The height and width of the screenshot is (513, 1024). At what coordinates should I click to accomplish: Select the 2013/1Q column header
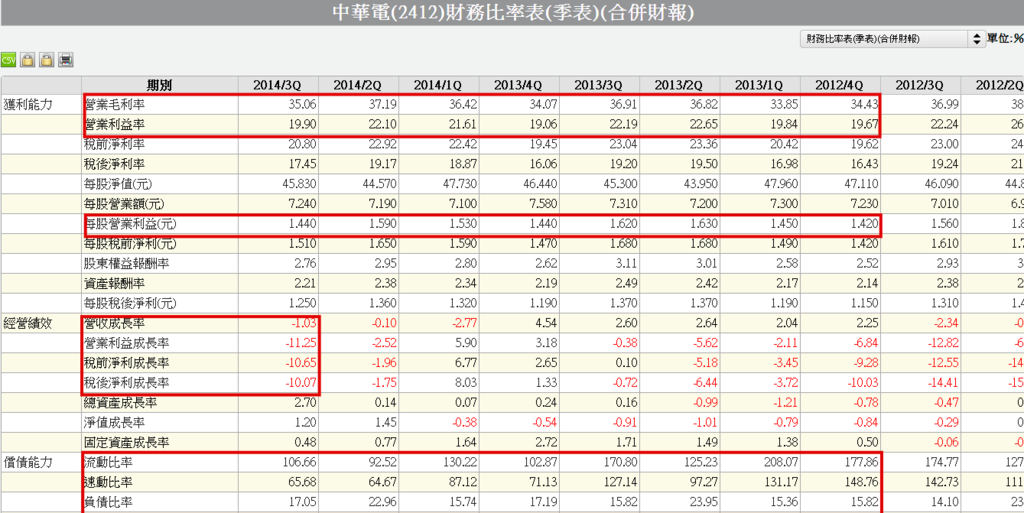tap(760, 85)
